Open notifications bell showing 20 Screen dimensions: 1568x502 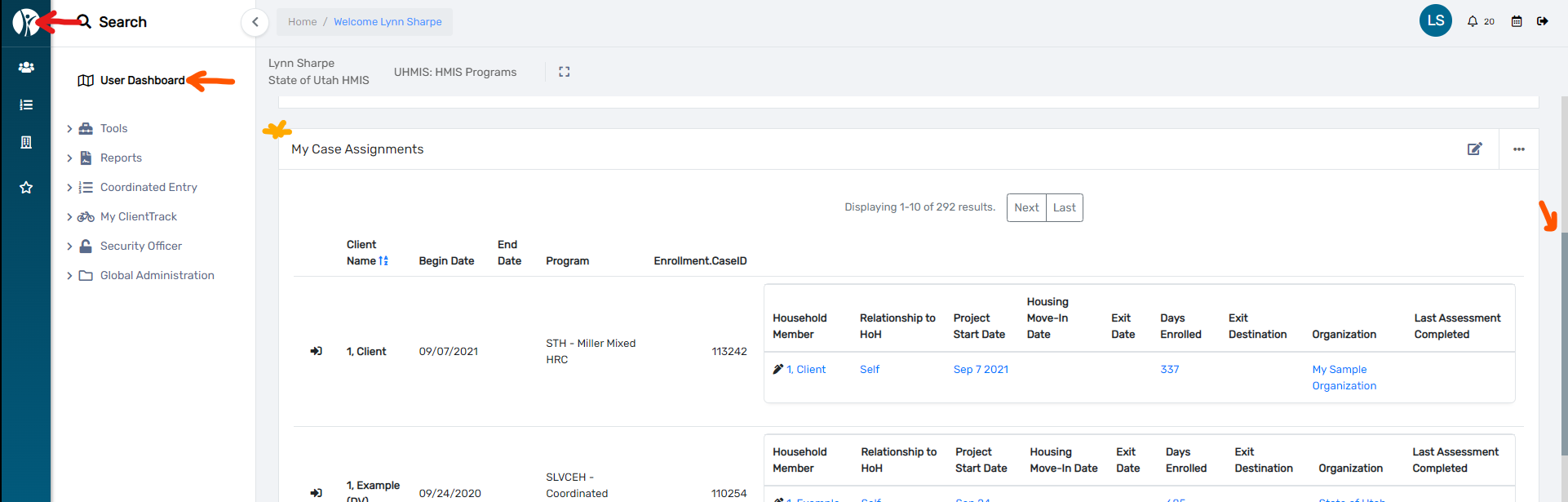point(1481,21)
